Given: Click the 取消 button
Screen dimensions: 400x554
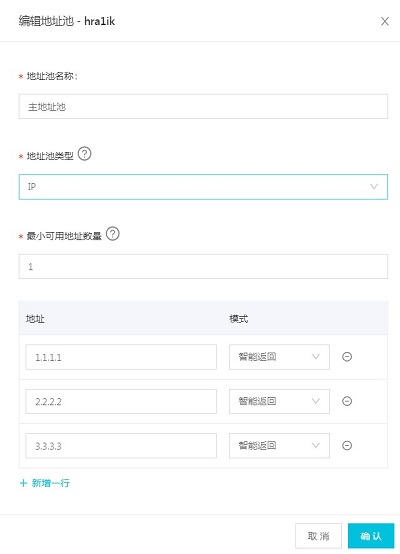Looking at the screenshot, I should tap(318, 536).
